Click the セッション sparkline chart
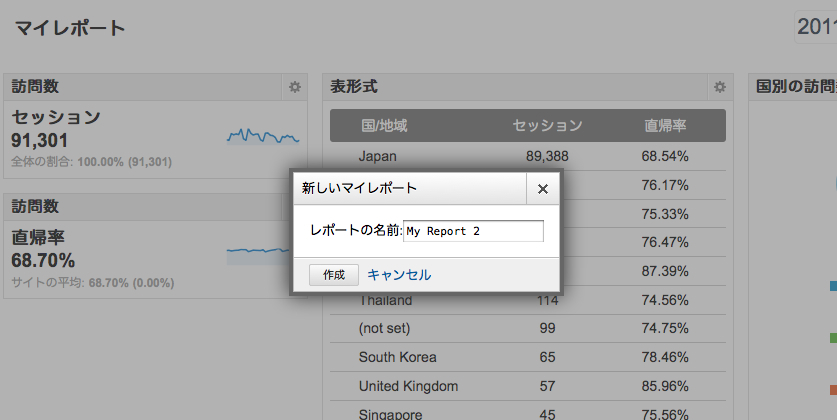 pos(263,137)
